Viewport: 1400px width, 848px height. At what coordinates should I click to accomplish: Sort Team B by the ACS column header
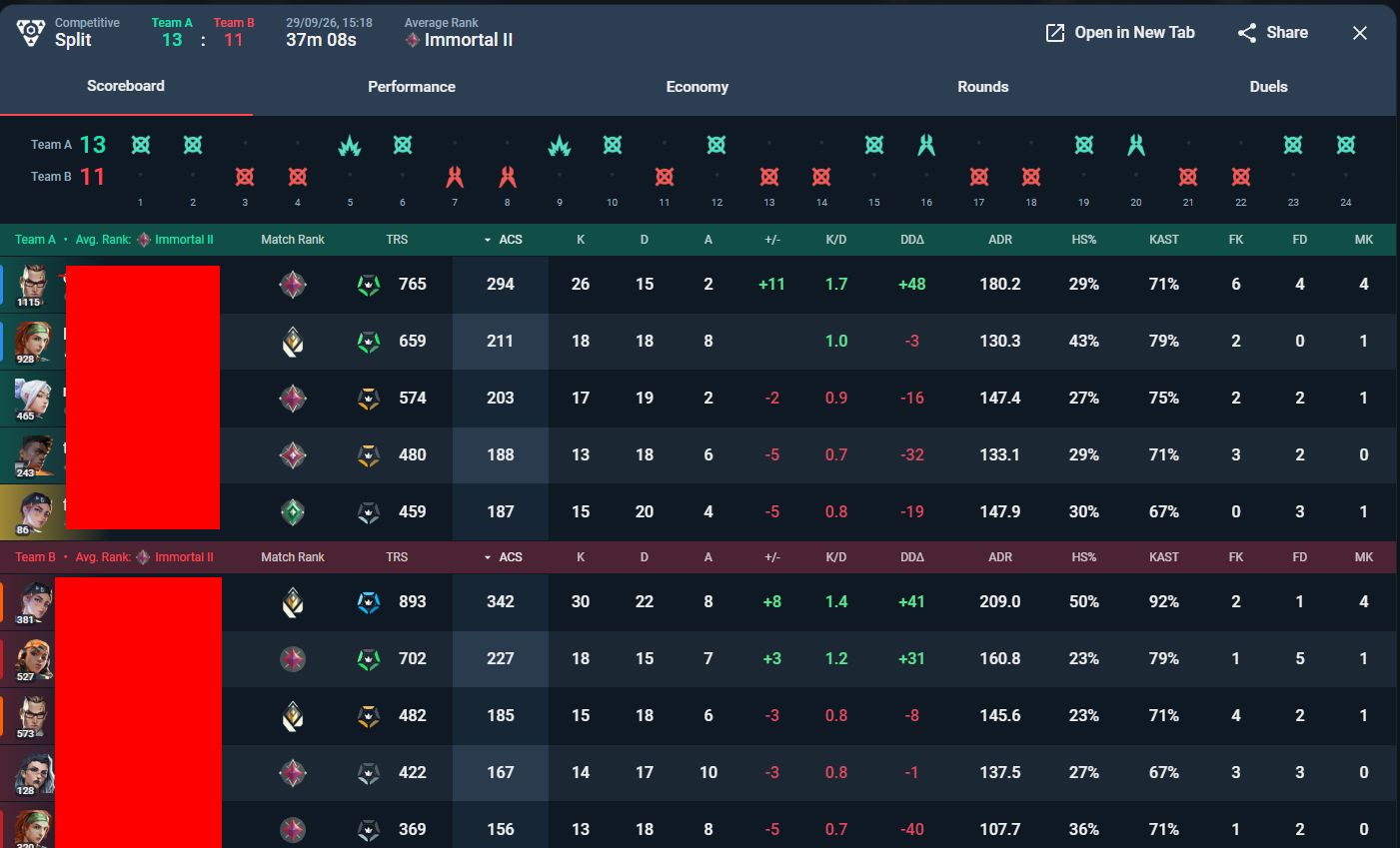[503, 557]
